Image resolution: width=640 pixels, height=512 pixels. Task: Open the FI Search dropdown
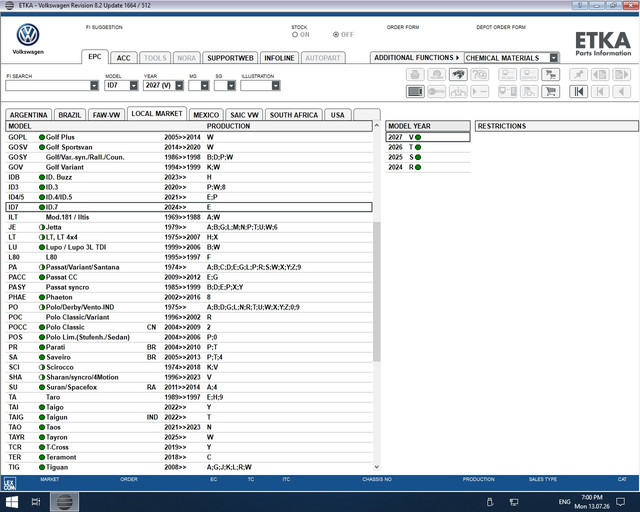tap(94, 86)
